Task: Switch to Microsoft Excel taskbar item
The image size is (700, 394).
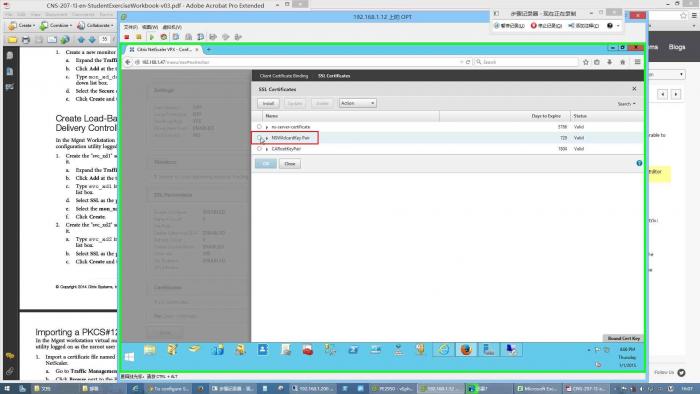Action: (x=537, y=389)
